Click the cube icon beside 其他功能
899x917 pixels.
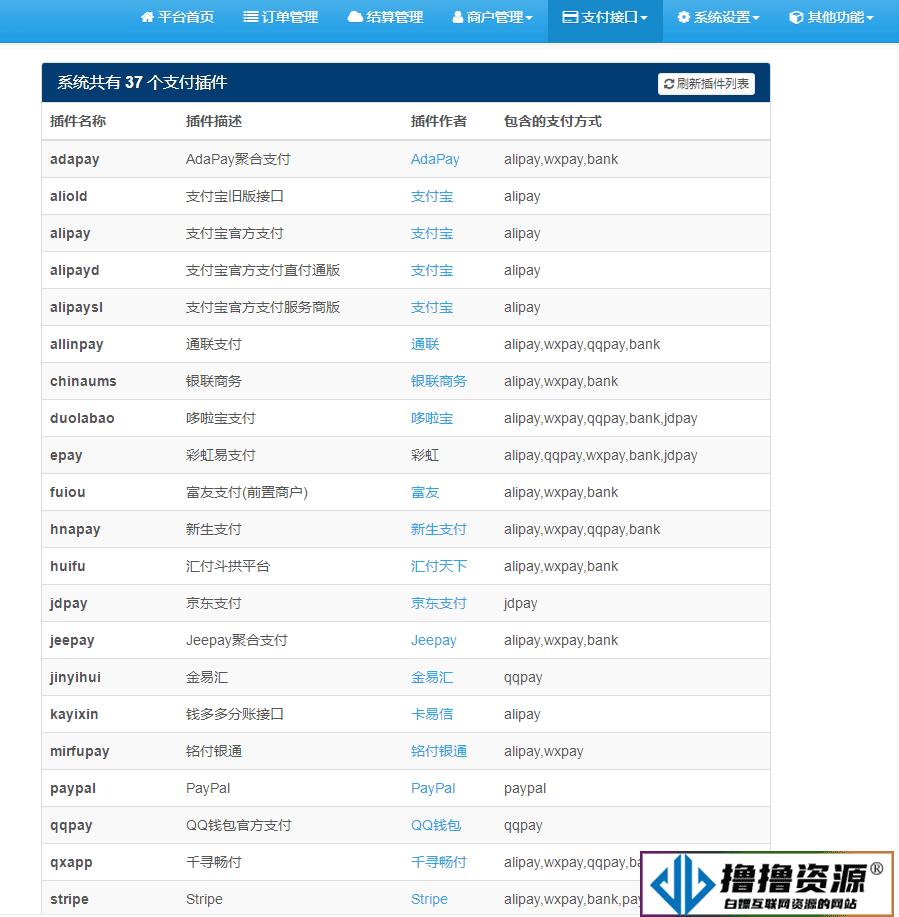[x=796, y=17]
